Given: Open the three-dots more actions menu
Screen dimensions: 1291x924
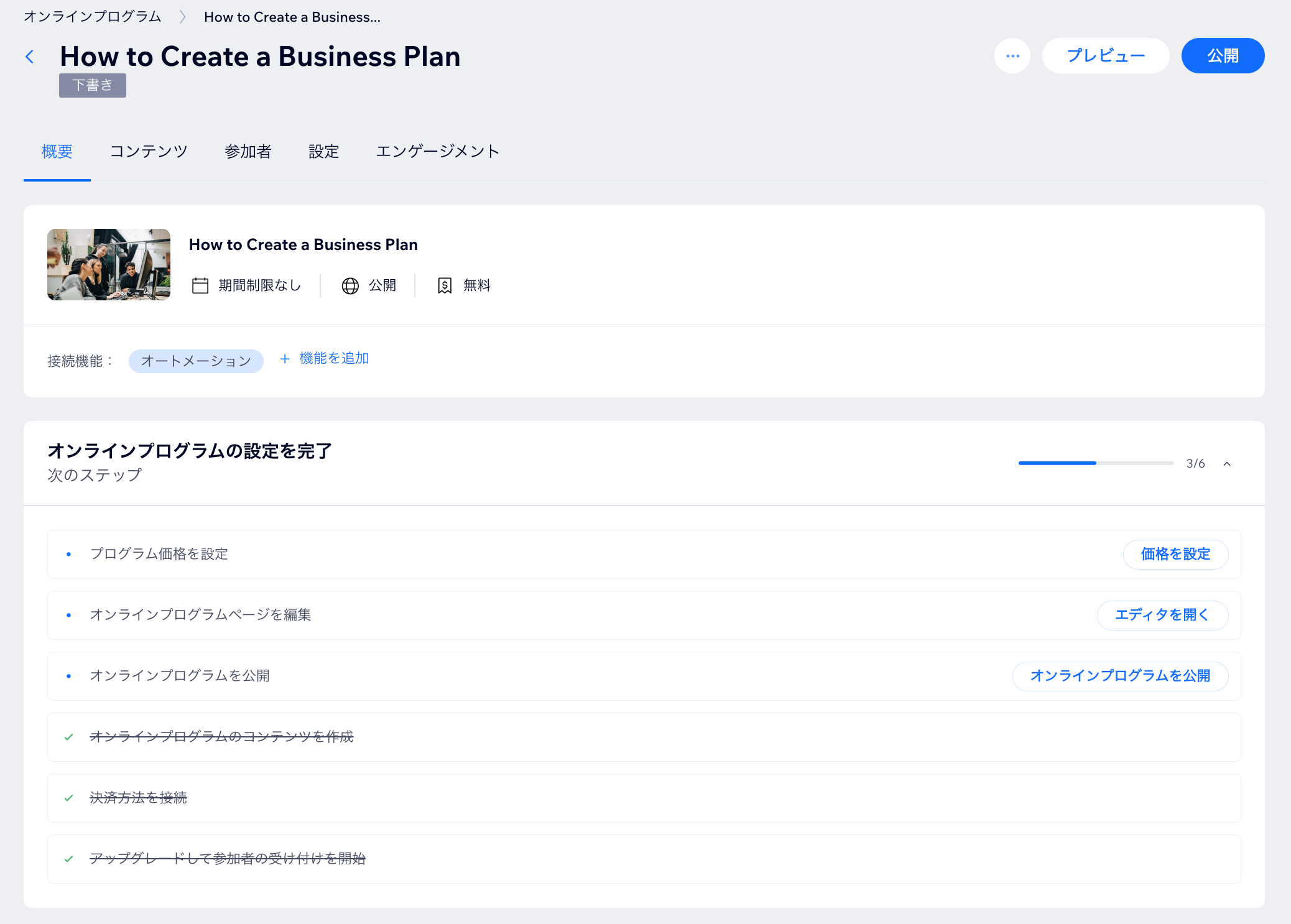Looking at the screenshot, I should (x=1012, y=56).
